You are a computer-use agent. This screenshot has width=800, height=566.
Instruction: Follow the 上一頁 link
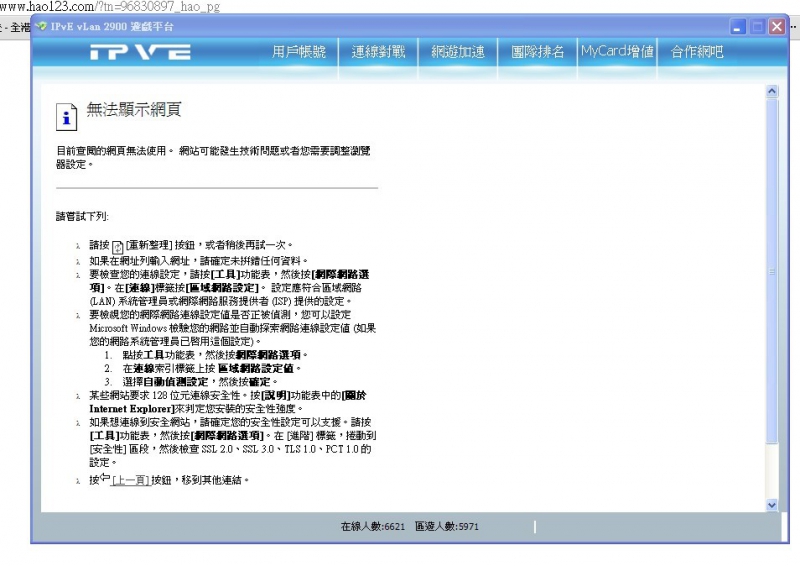click(x=130, y=480)
